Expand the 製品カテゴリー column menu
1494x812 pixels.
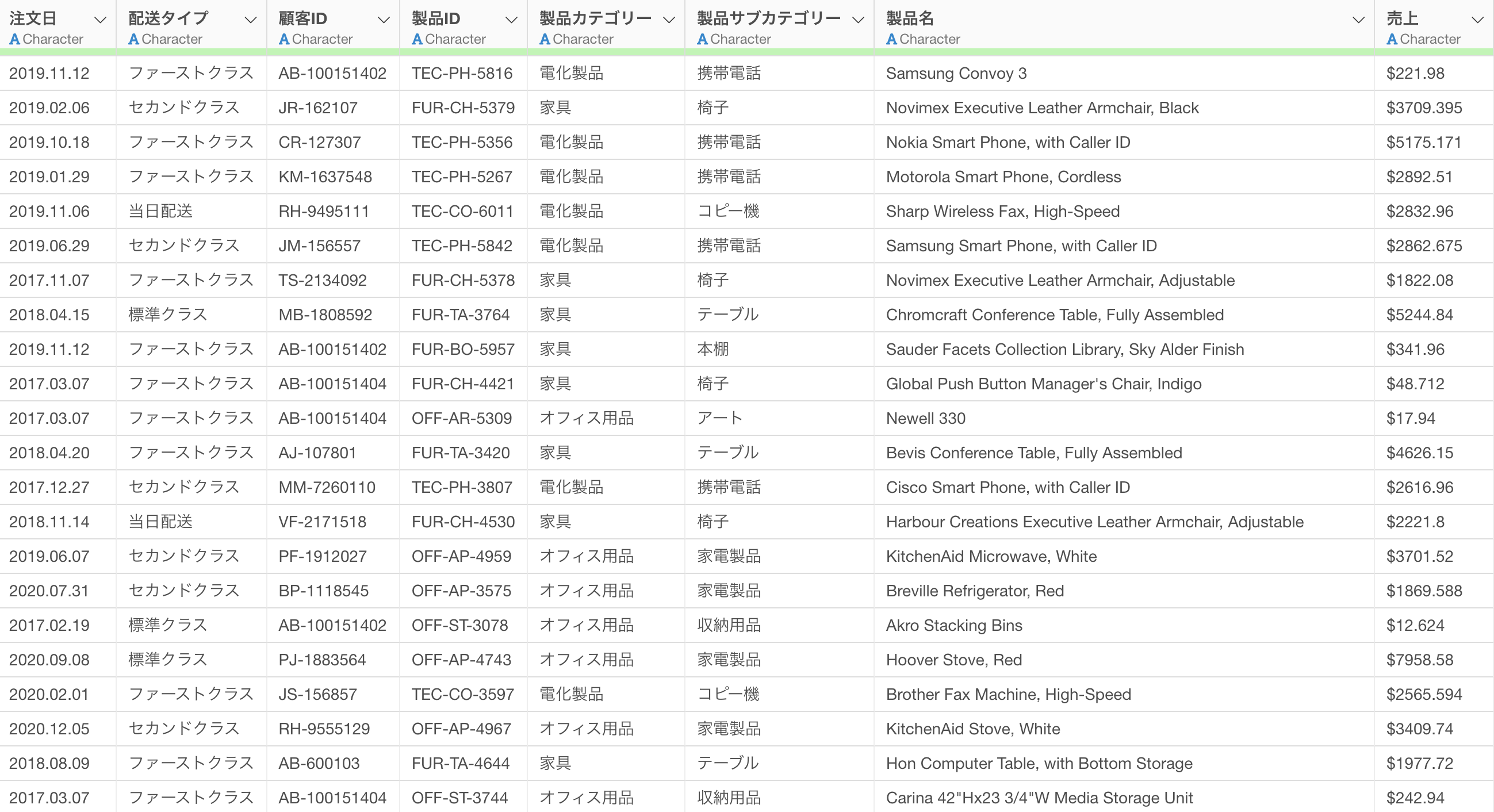point(669,20)
